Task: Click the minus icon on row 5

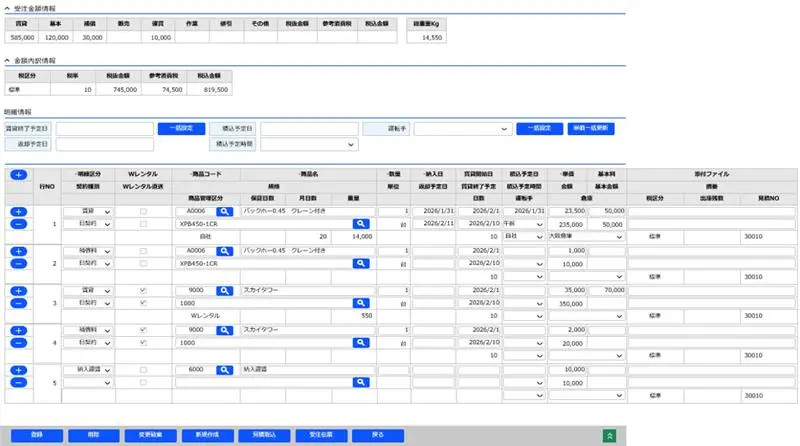Action: pyautogui.click(x=19, y=383)
